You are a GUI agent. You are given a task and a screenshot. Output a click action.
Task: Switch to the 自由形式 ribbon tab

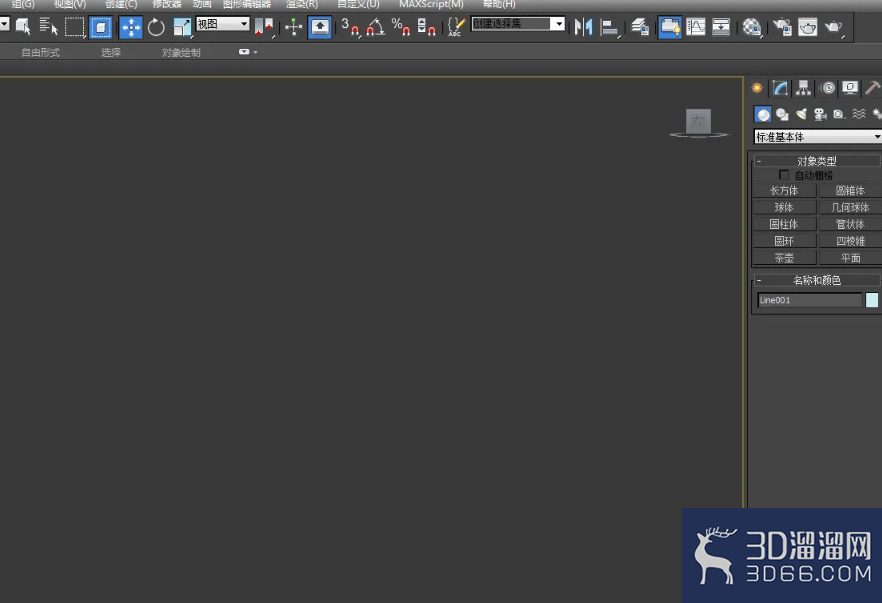(x=40, y=52)
